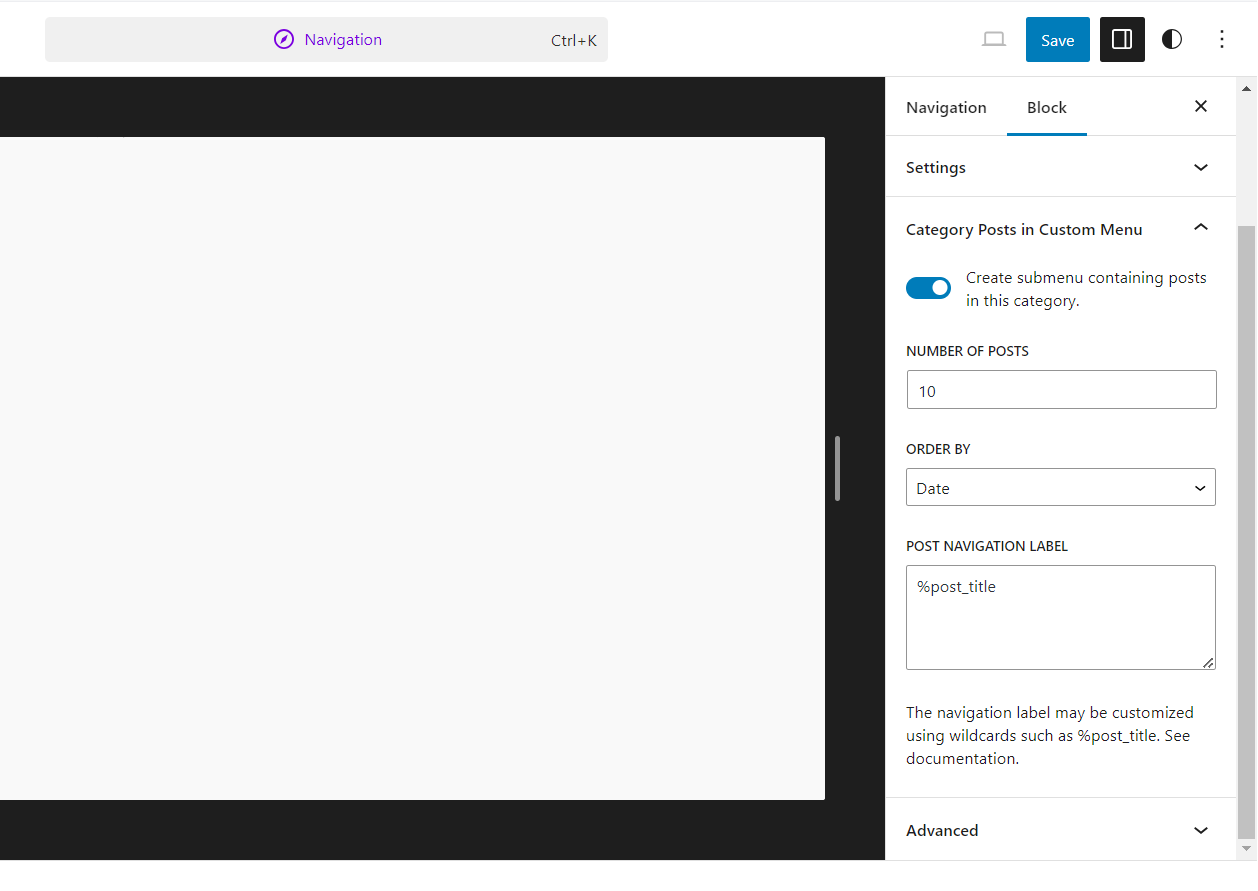Collapse Category Posts in Custom Menu panel
The image size is (1258, 891).
[x=1061, y=229]
